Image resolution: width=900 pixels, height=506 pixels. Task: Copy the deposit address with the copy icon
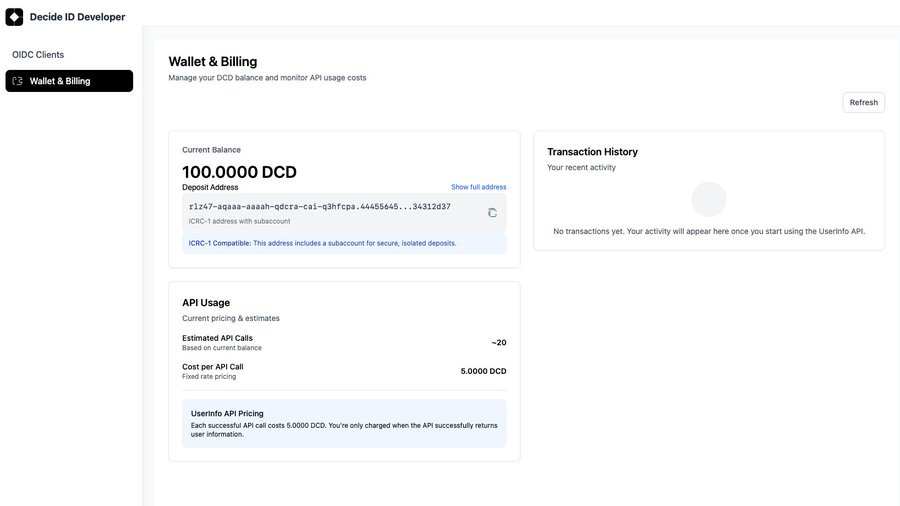pyautogui.click(x=492, y=213)
